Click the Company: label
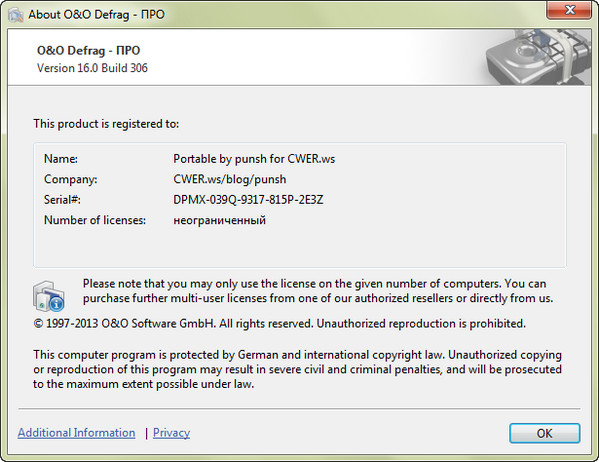The height and width of the screenshot is (462, 599). (70, 179)
